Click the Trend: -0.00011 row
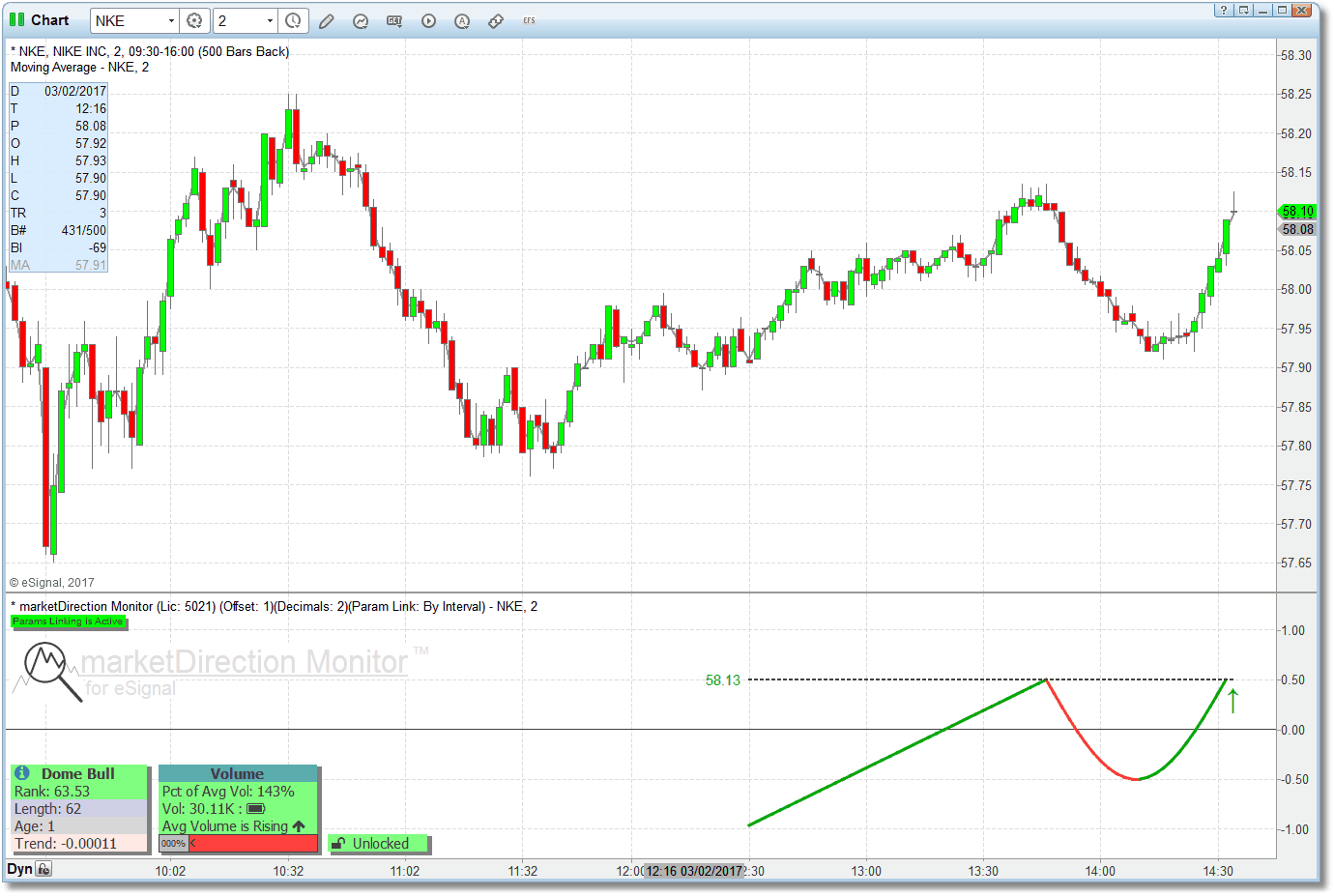Image resolution: width=1334 pixels, height=896 pixels. (x=79, y=844)
